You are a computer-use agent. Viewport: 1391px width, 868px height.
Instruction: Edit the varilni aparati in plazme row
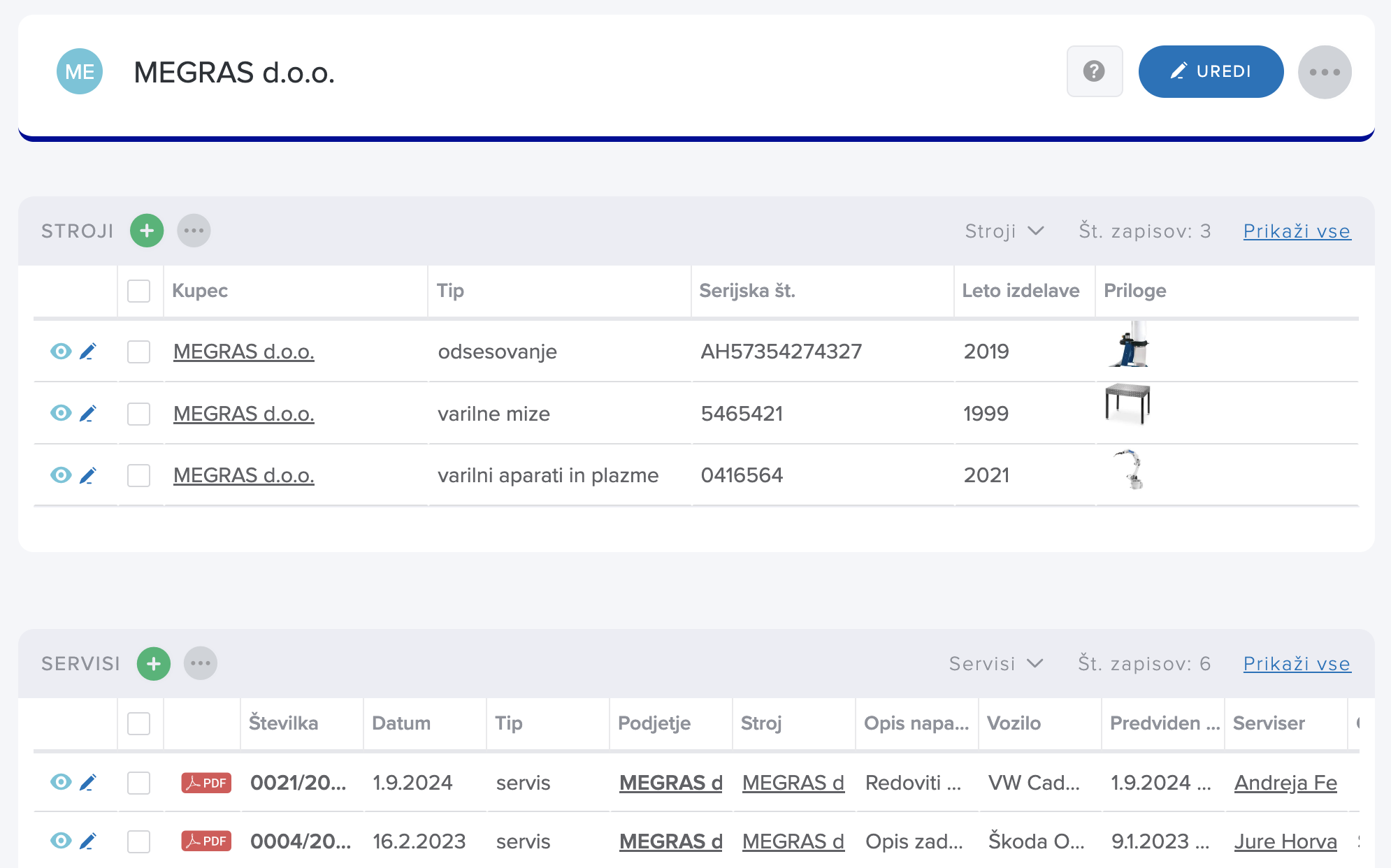point(87,475)
